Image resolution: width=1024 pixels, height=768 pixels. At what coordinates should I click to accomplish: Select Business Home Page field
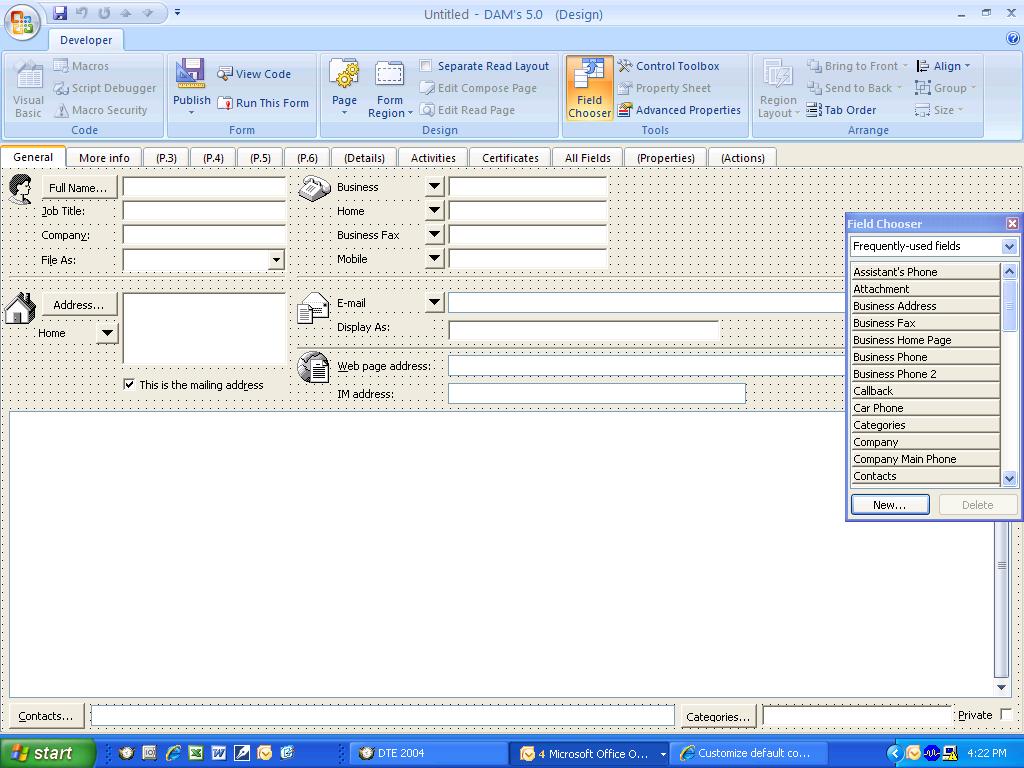click(x=925, y=340)
